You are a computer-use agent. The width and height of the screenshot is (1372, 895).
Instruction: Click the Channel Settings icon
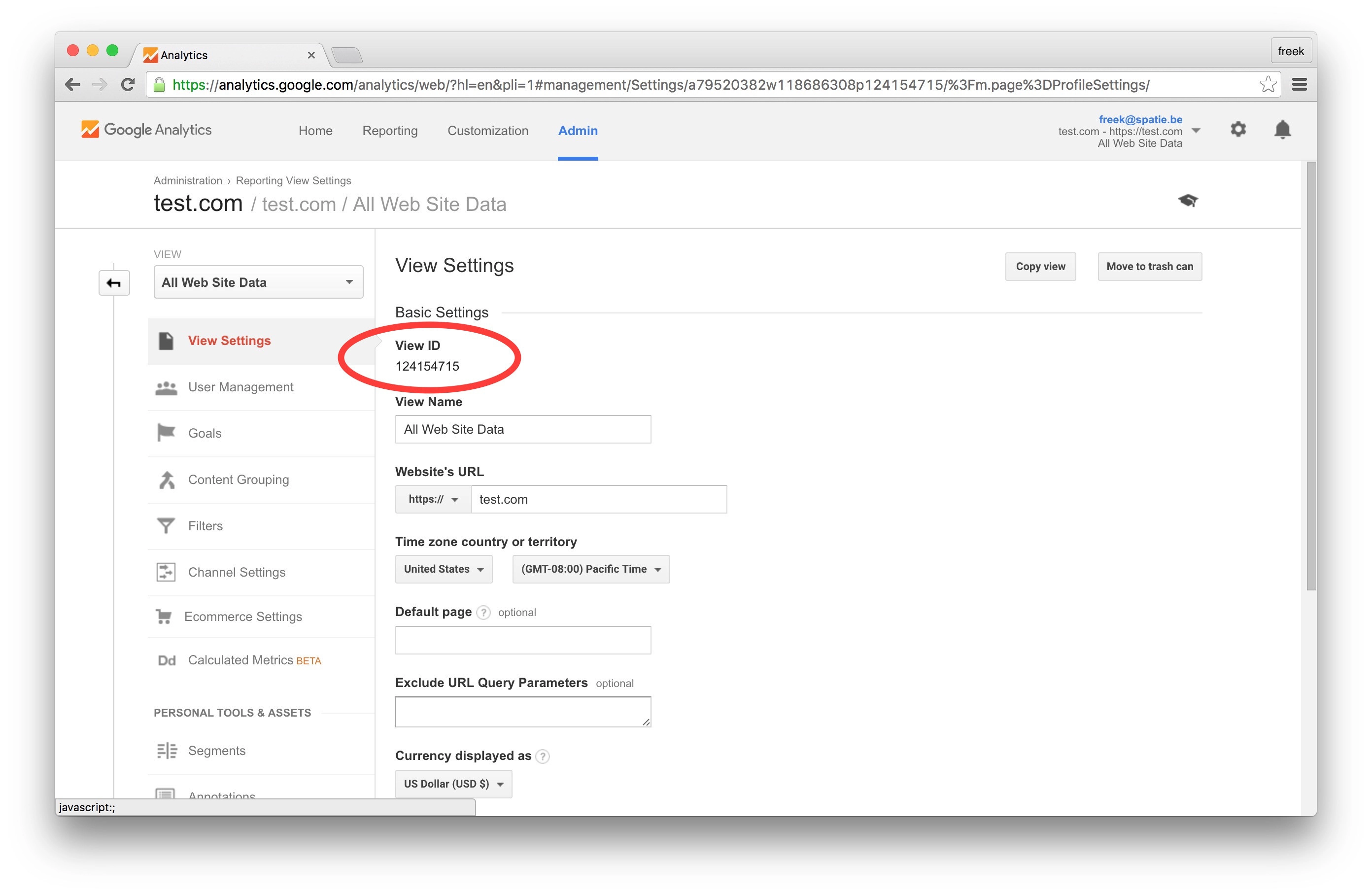click(166, 572)
